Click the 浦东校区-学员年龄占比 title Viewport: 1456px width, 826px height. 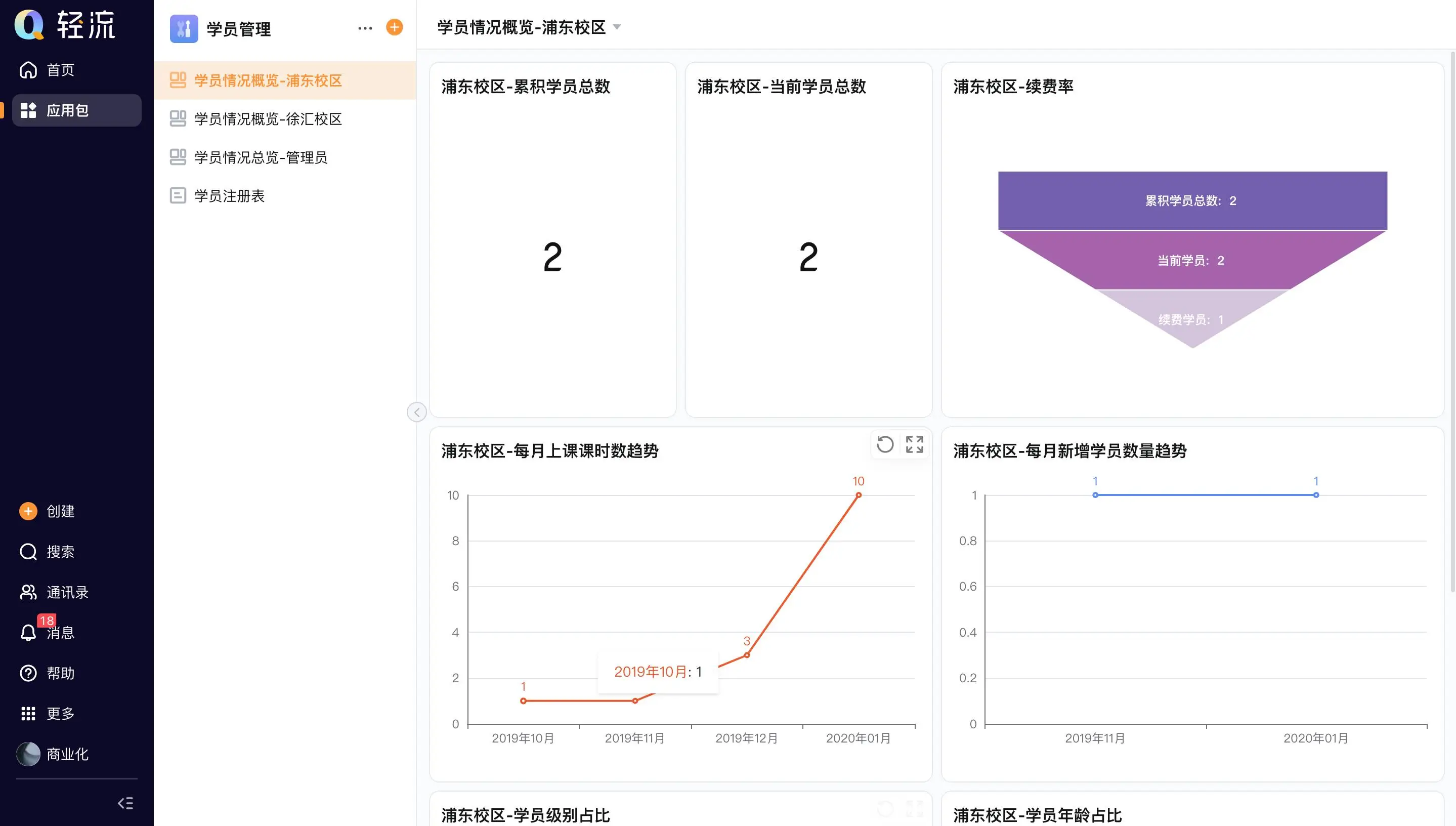click(x=1038, y=815)
